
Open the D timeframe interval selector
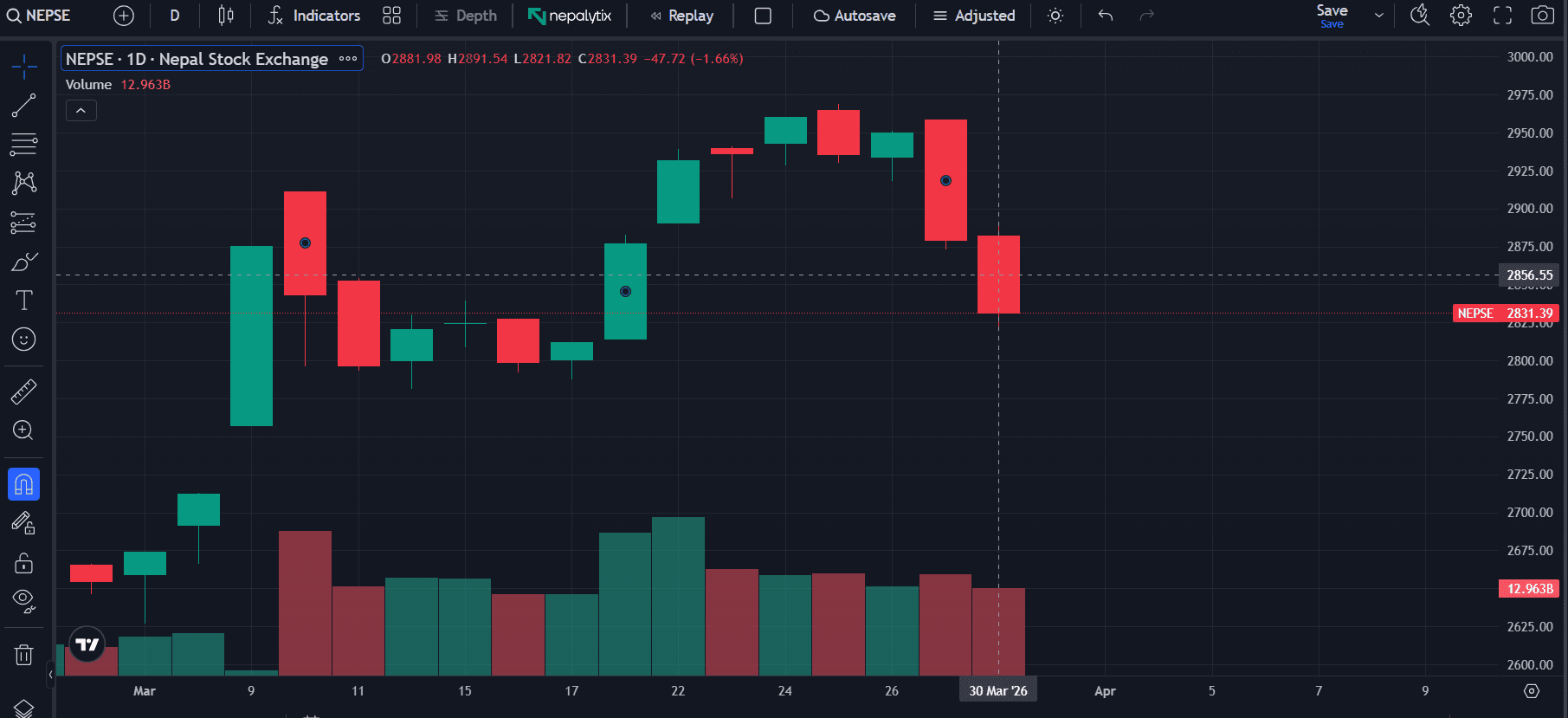(x=175, y=16)
